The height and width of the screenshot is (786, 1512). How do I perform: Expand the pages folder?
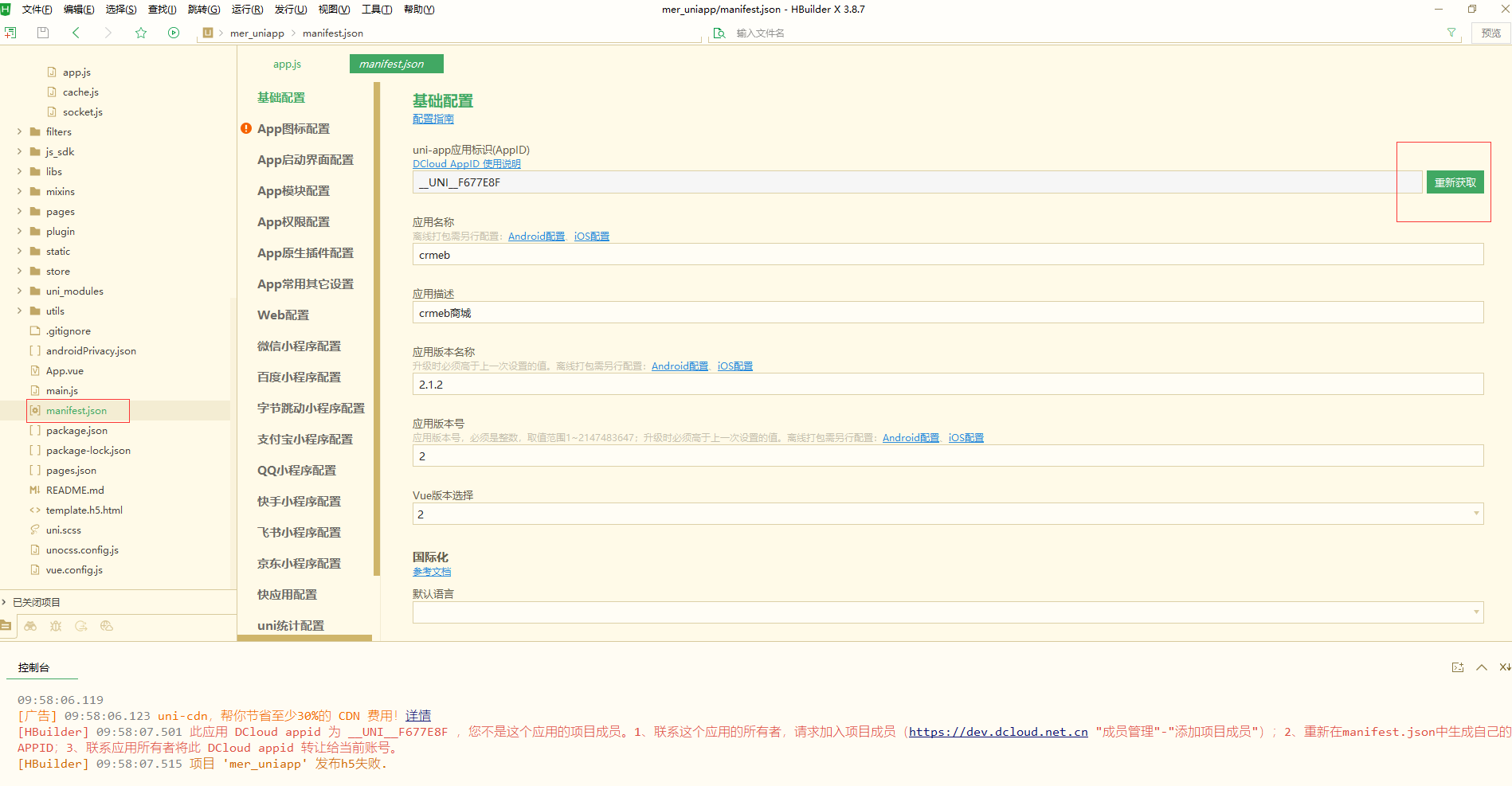(x=19, y=211)
